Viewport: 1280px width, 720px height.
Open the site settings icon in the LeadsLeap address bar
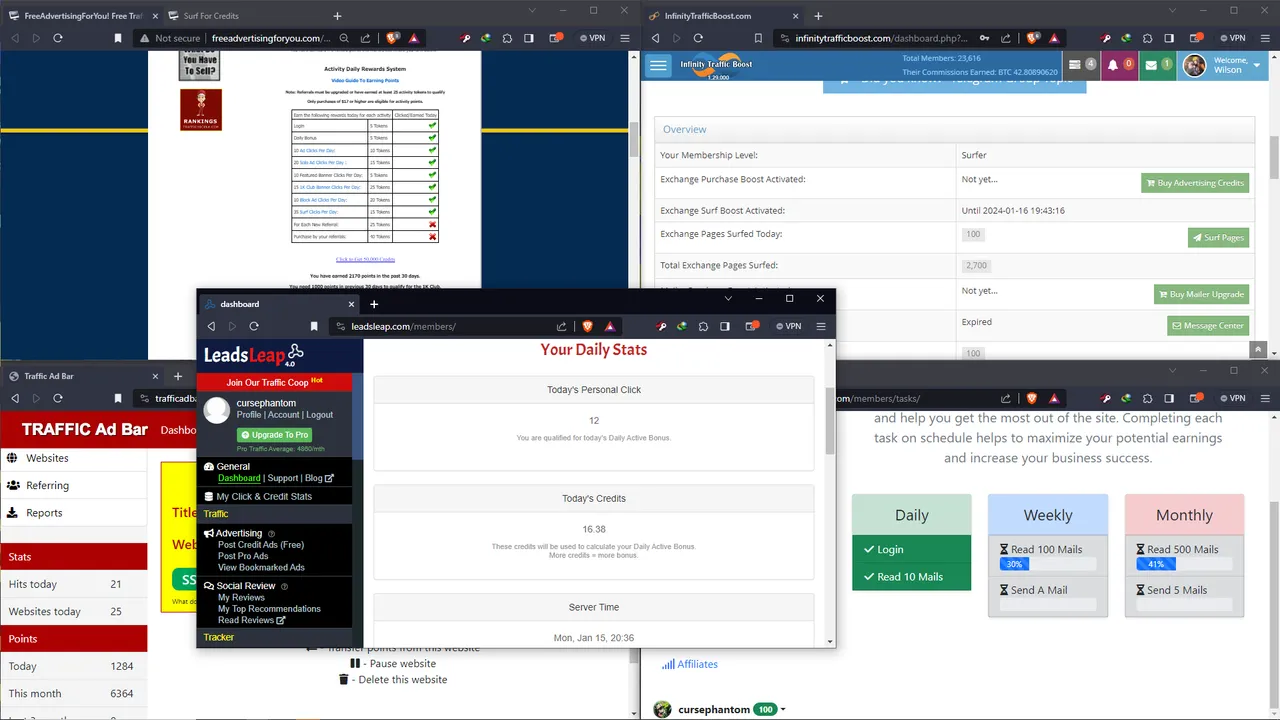tap(339, 326)
